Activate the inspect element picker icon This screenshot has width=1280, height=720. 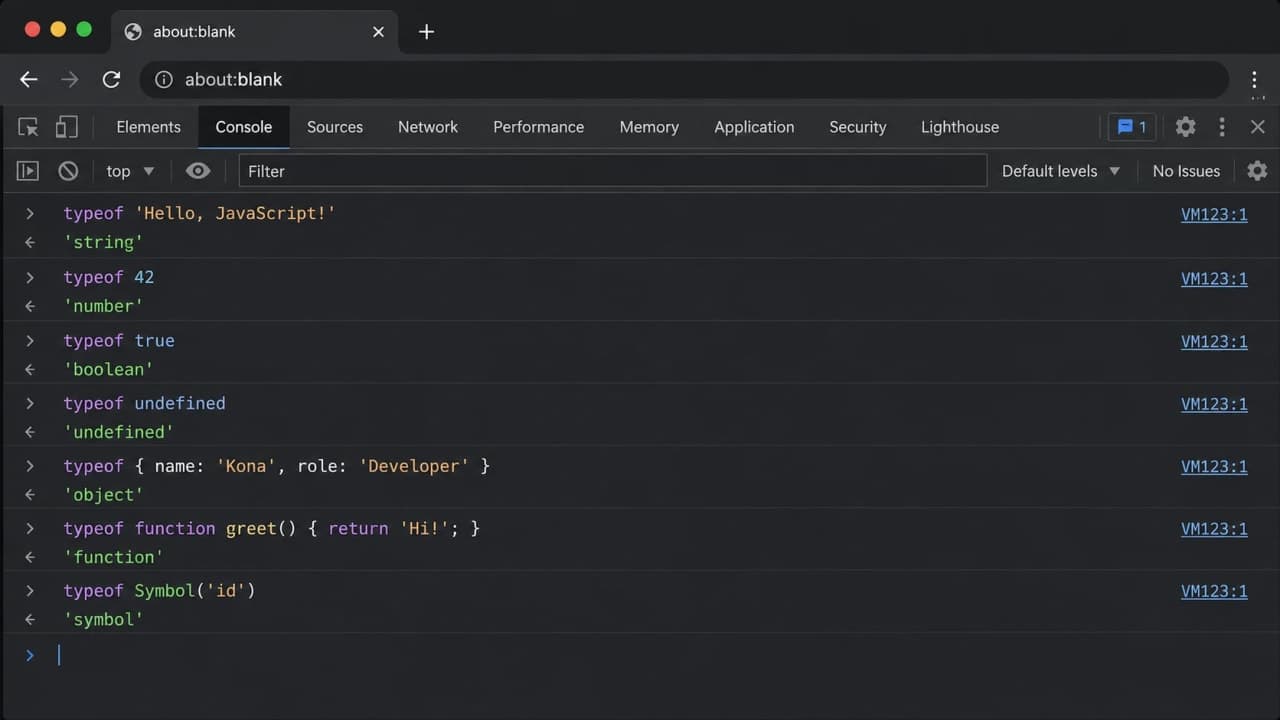28,127
